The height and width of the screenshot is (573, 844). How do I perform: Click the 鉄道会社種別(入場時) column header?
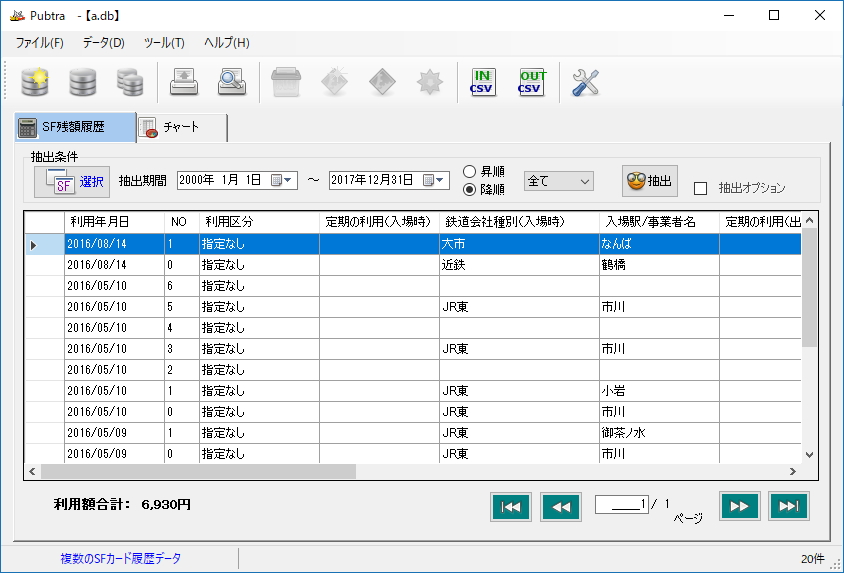click(x=519, y=222)
